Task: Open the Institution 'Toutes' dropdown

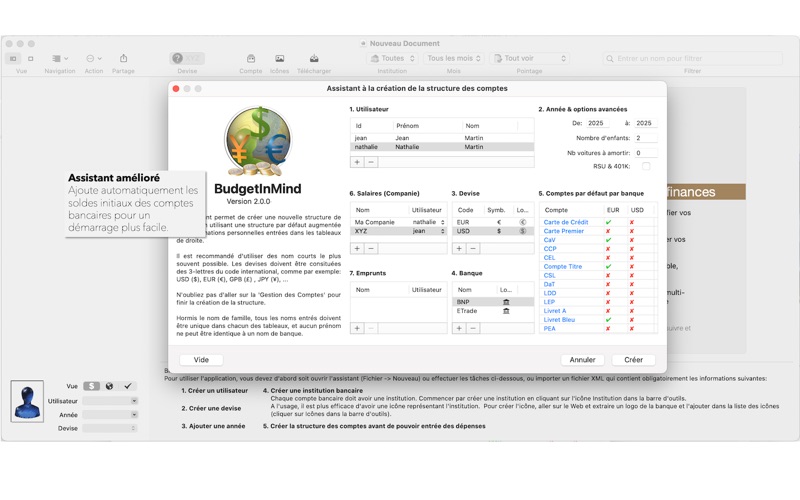Action: tap(392, 59)
